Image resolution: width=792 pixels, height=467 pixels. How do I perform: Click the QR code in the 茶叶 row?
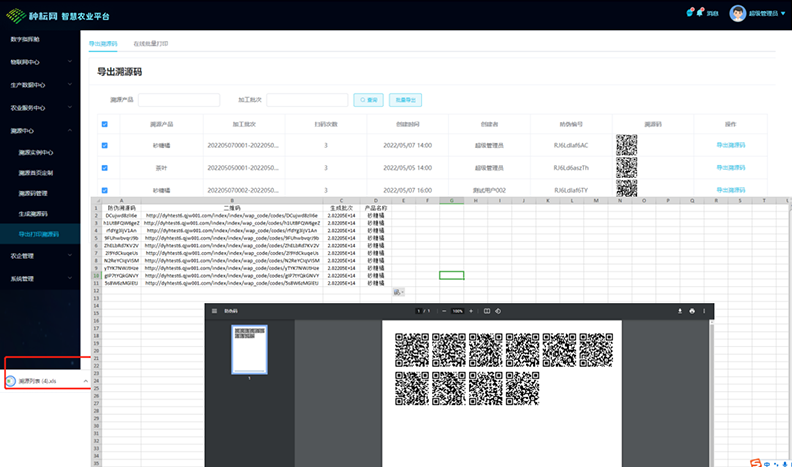[626, 168]
